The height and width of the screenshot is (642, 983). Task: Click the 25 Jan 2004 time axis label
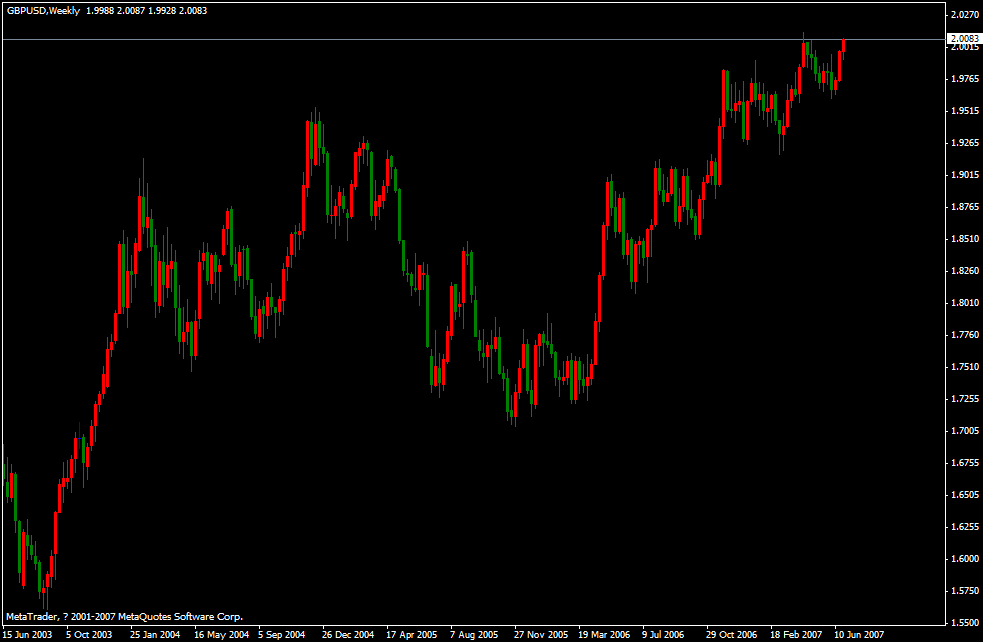(155, 634)
